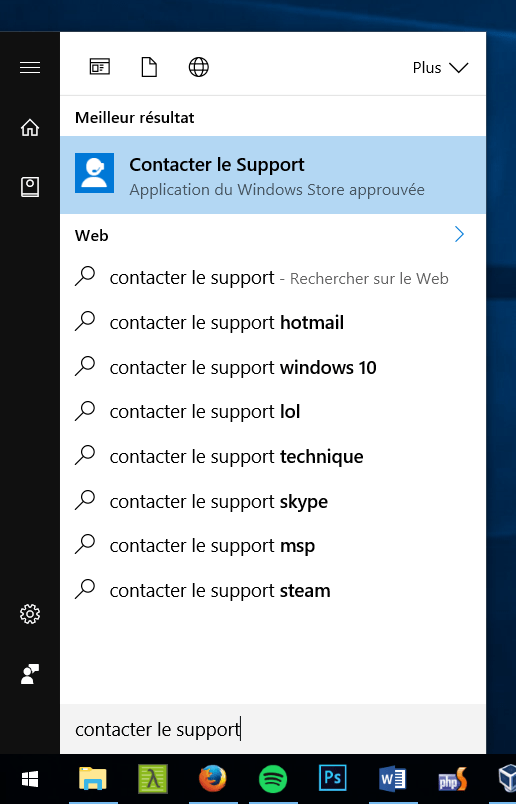Click the Feedback person icon

click(30, 674)
